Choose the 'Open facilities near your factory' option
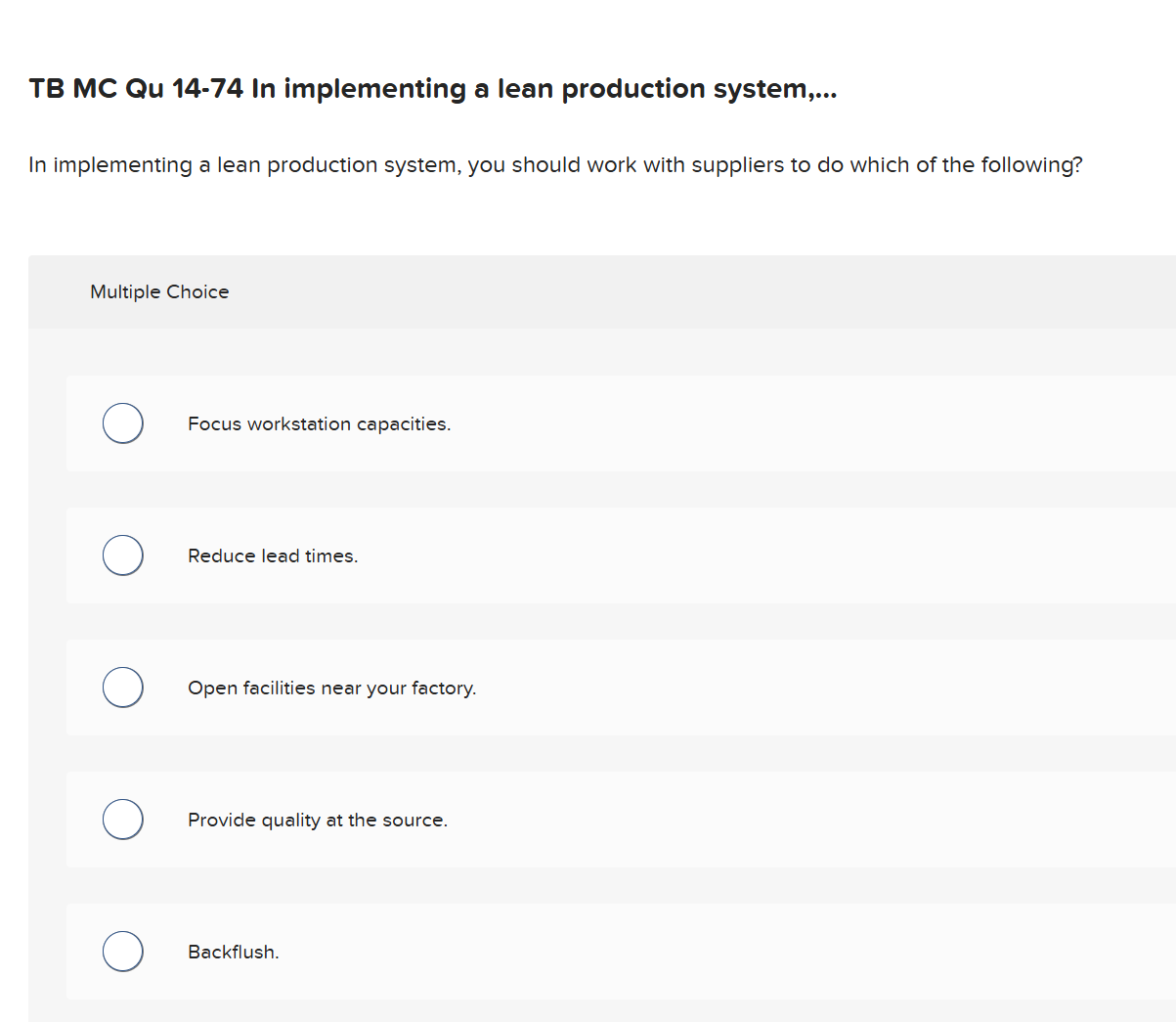 click(122, 687)
